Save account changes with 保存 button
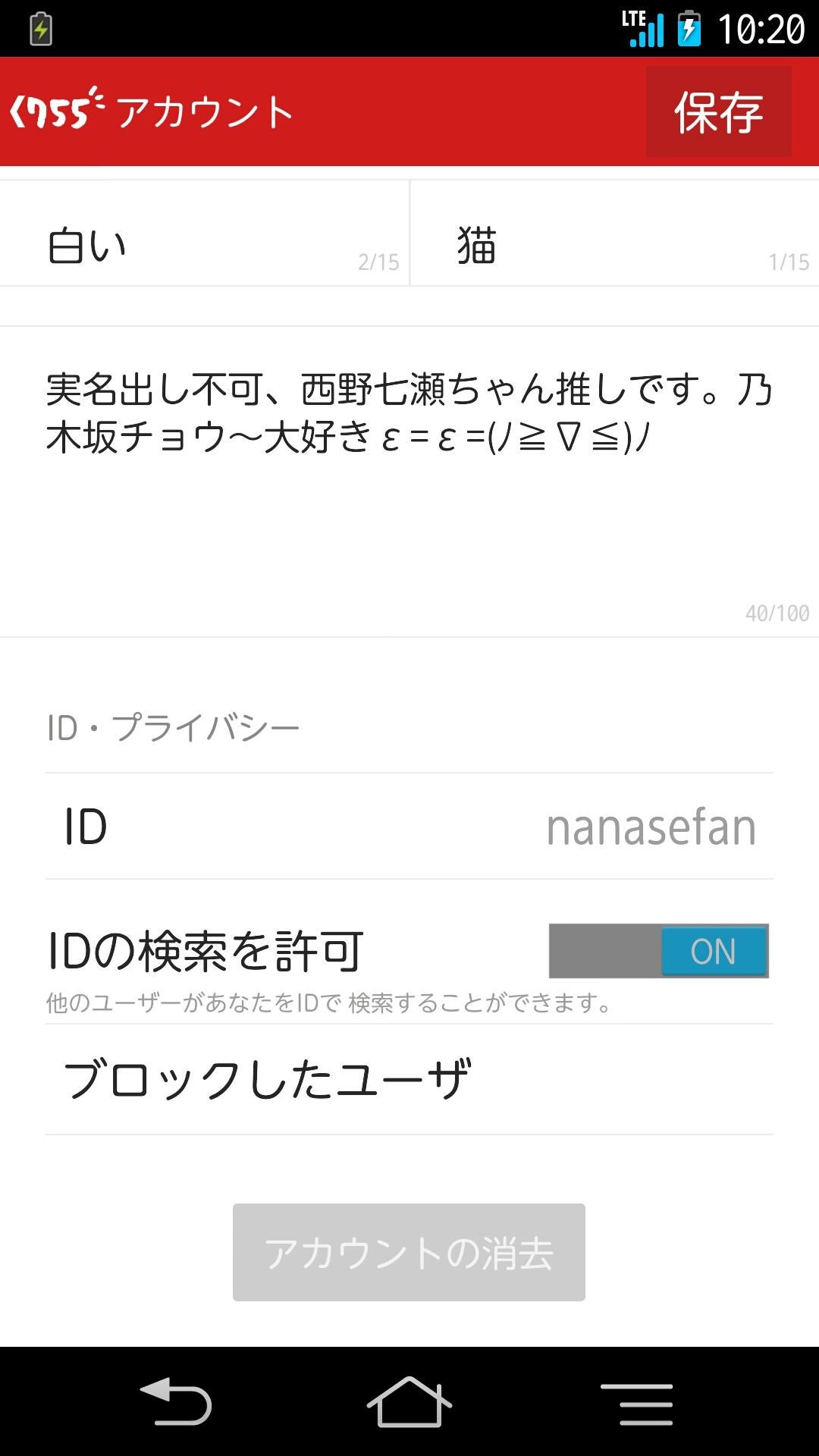Viewport: 819px width, 1456px height. (718, 112)
